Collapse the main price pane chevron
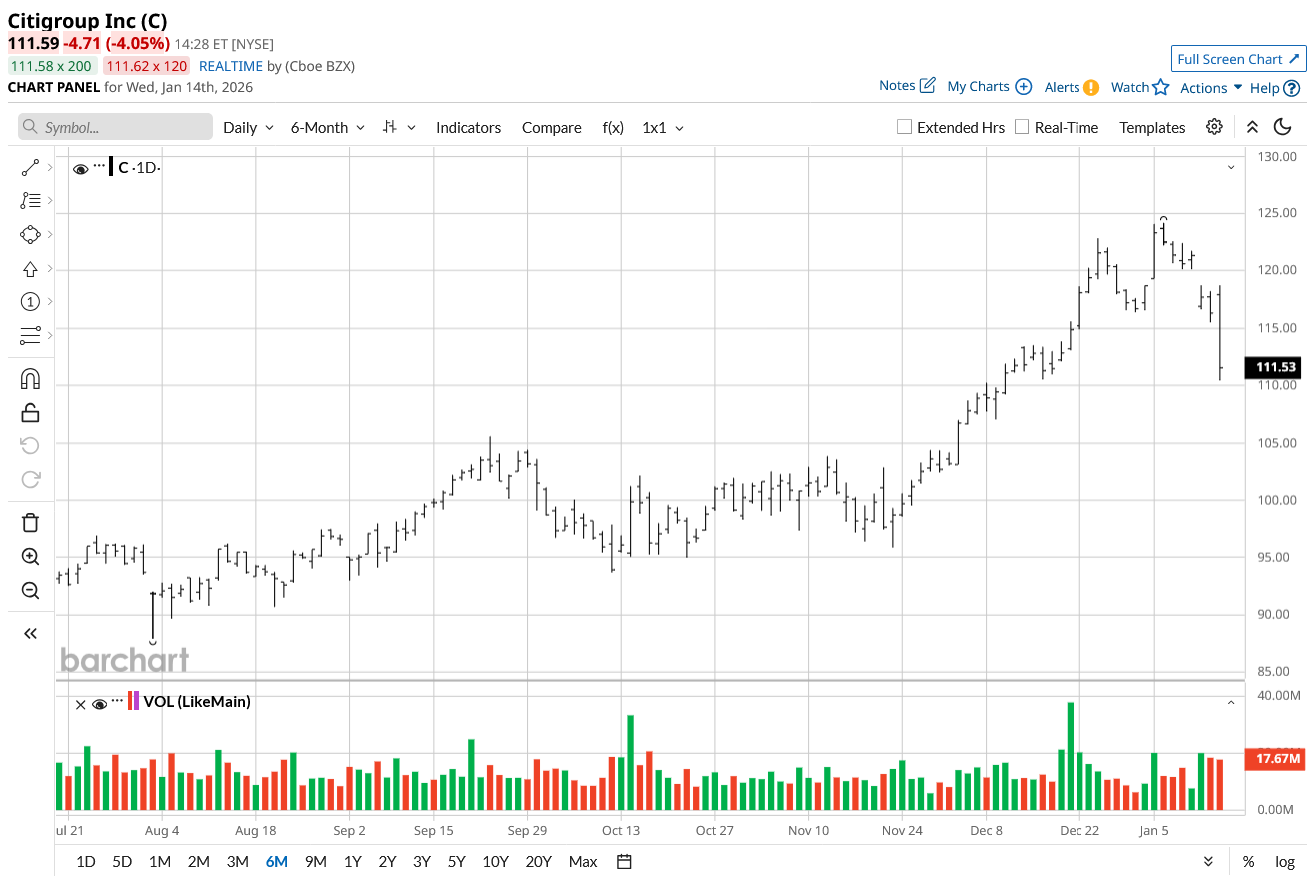Viewport: 1308px width, 876px height. pos(1231,167)
